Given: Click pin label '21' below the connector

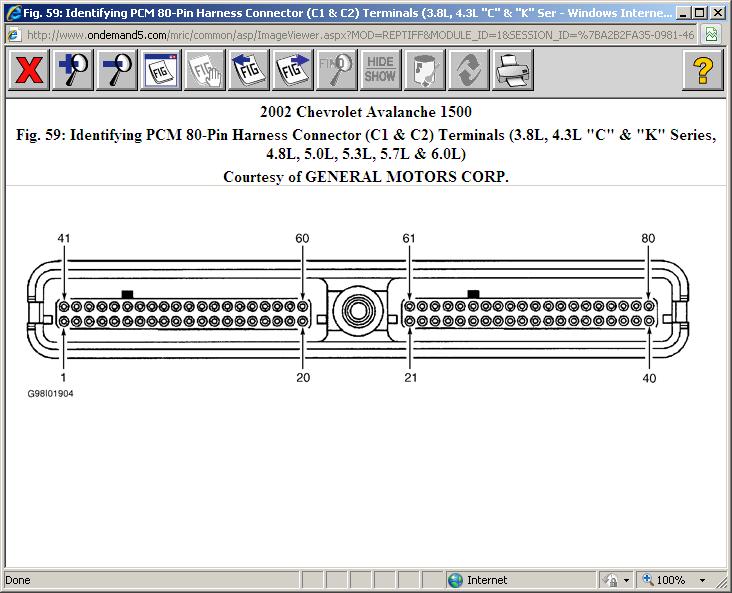Looking at the screenshot, I should click(x=410, y=377).
